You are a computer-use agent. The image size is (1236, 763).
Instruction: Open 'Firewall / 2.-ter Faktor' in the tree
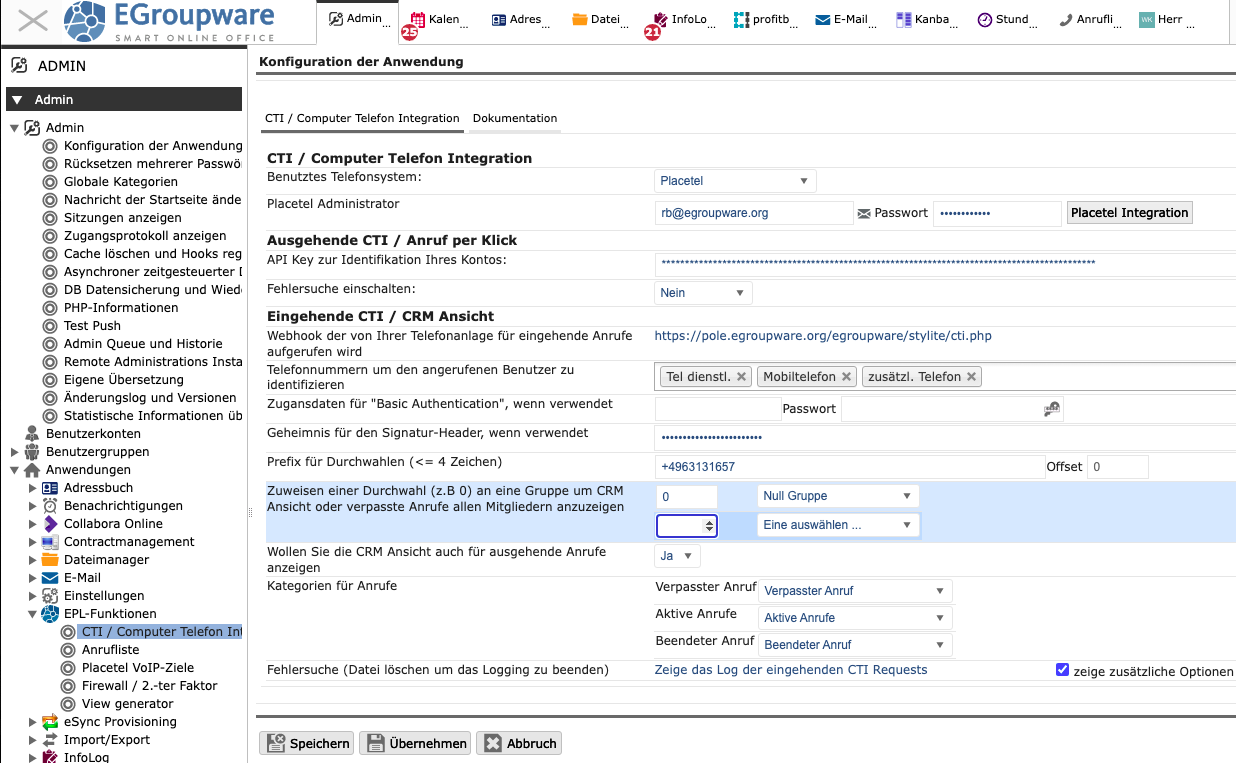click(x=149, y=686)
